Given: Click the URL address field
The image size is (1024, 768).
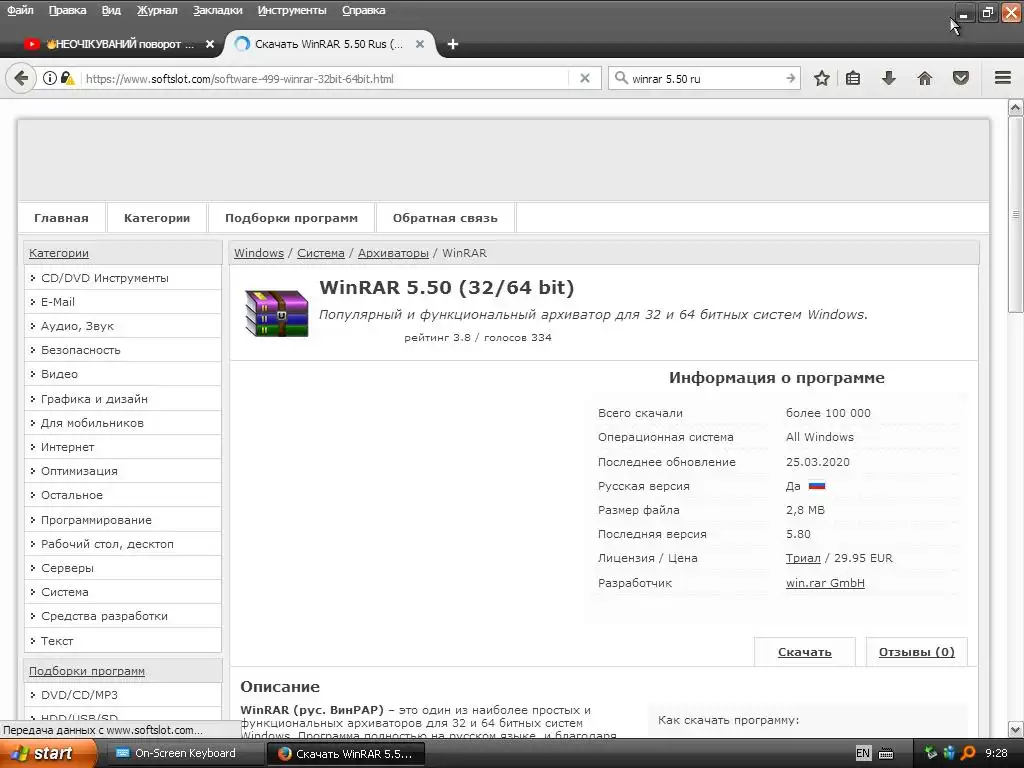Looking at the screenshot, I should click(x=325, y=78).
